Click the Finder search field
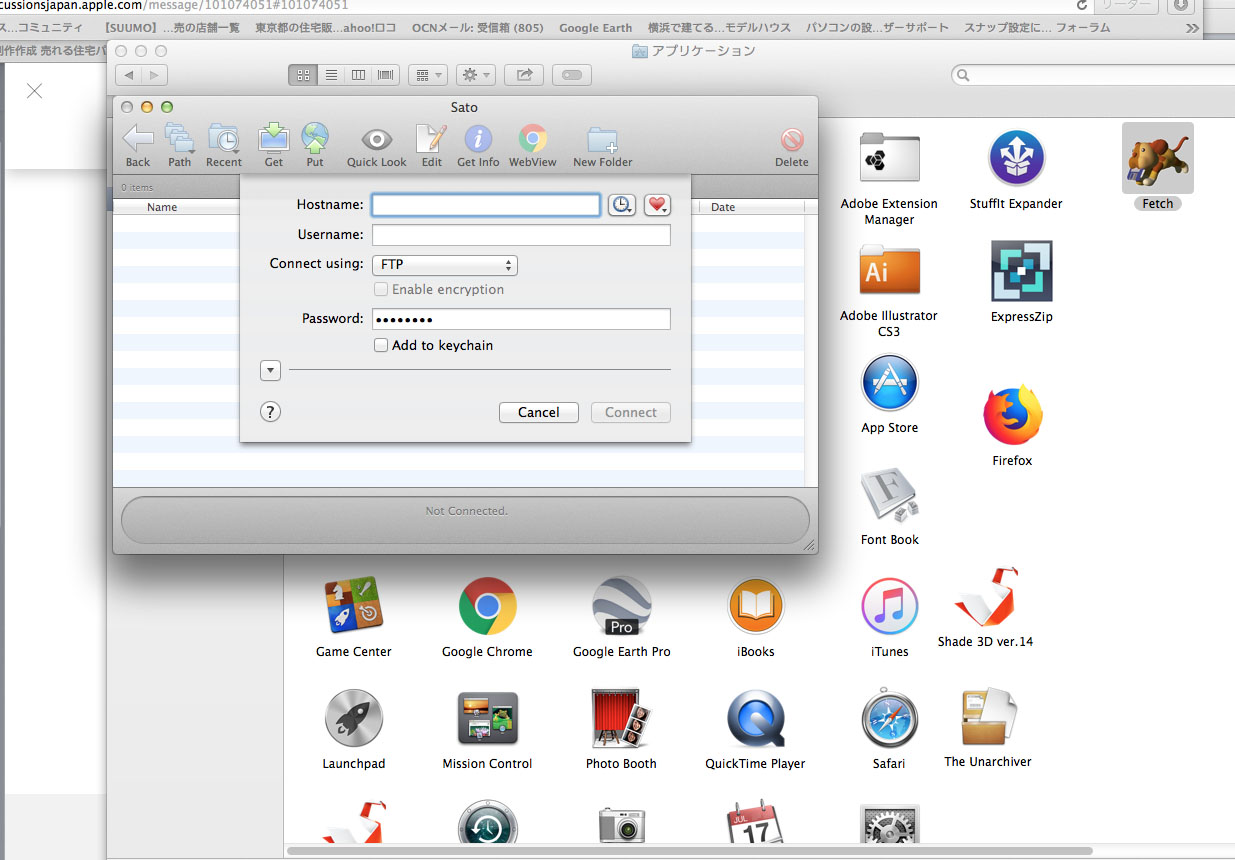1235x860 pixels. [1094, 75]
